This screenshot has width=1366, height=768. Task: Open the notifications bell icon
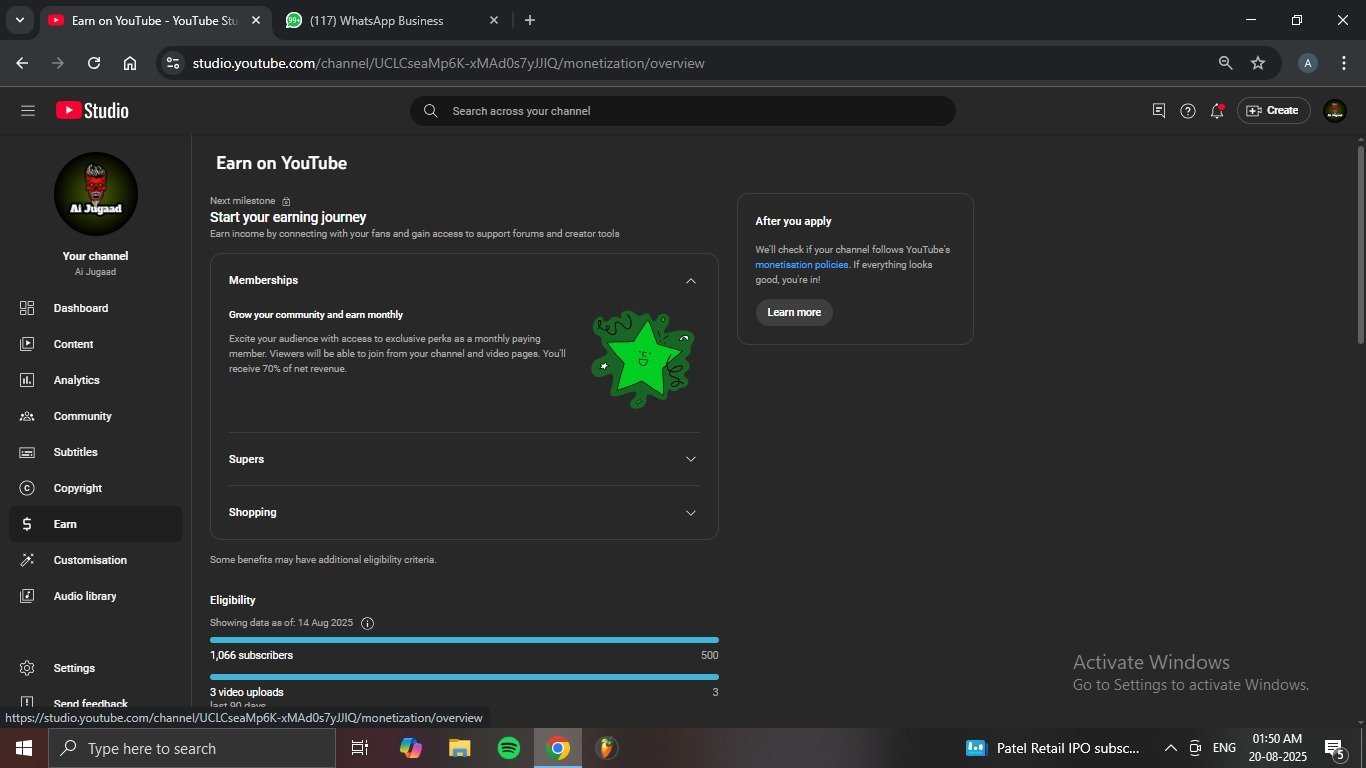click(x=1217, y=111)
